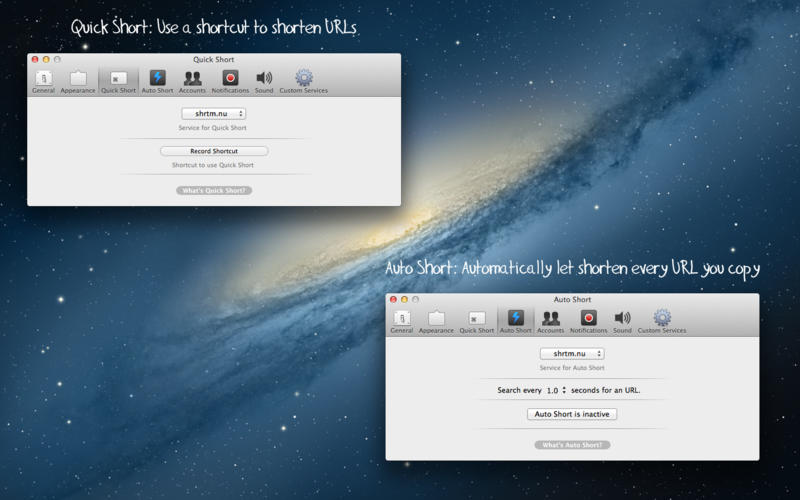Click 'Search every' text

[519, 390]
